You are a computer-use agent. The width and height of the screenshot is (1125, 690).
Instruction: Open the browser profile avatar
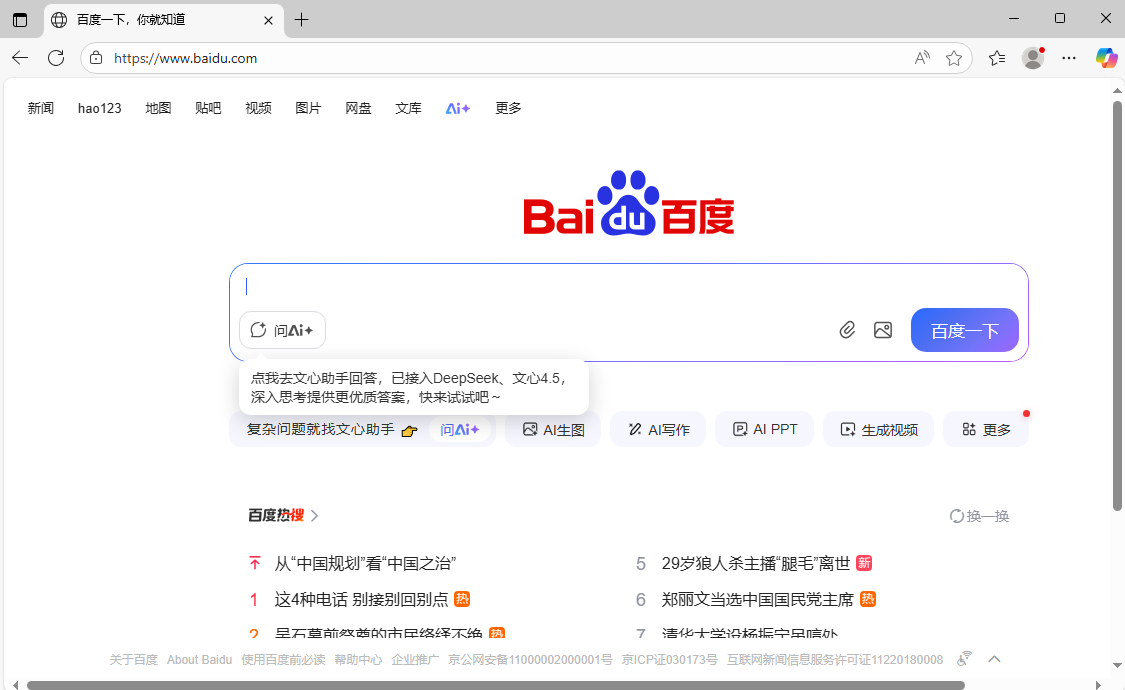[1033, 58]
